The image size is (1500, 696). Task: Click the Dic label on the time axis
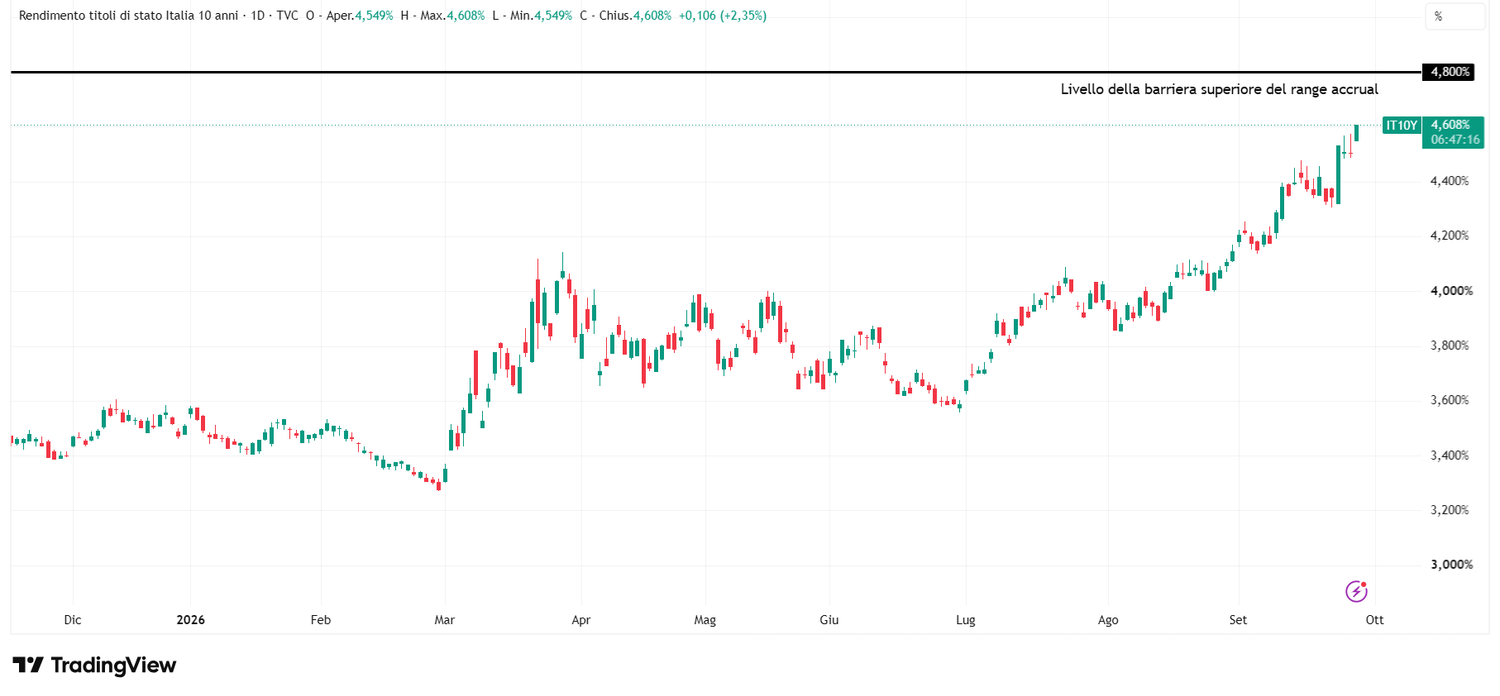point(72,620)
